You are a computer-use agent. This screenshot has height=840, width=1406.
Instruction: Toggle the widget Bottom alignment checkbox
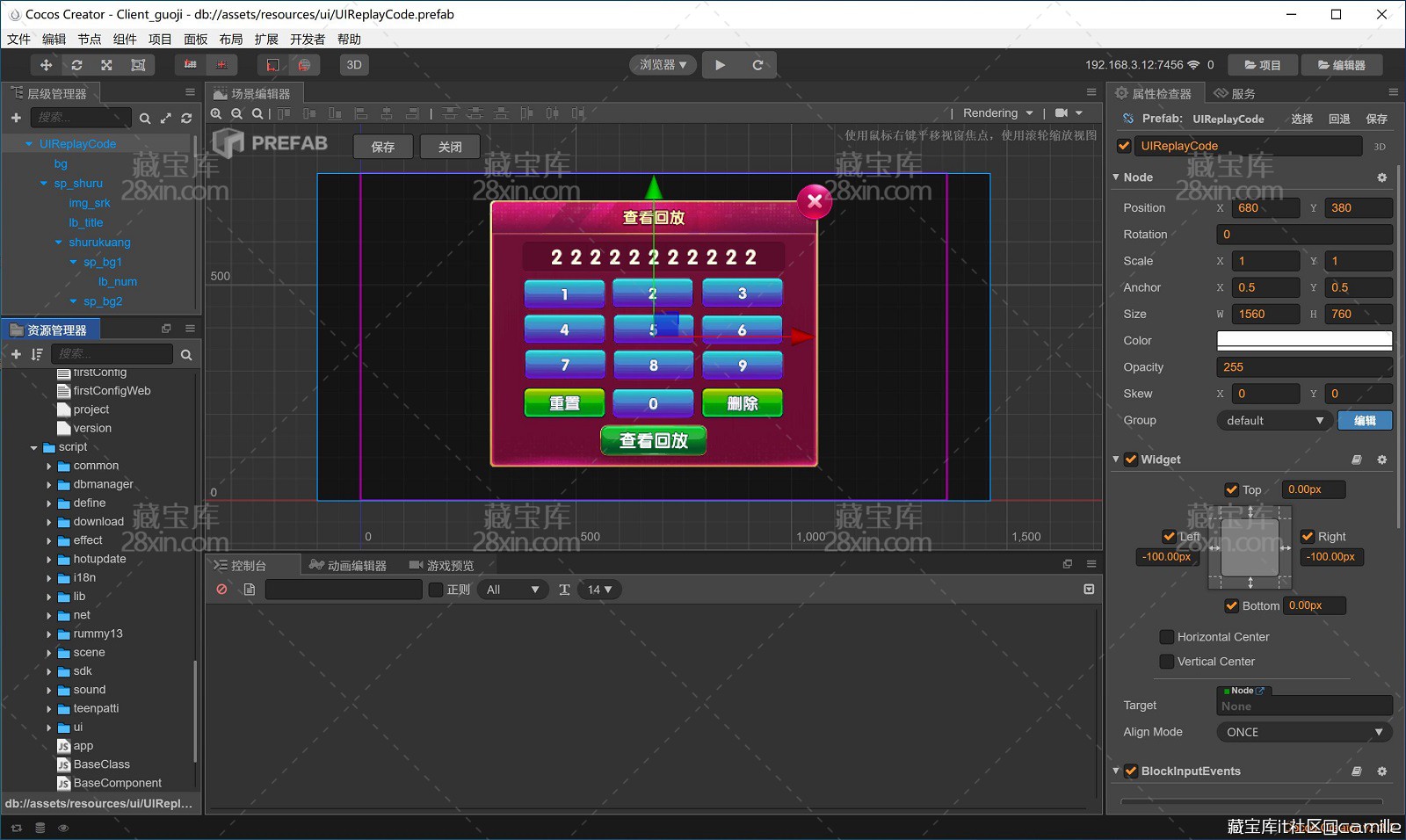1232,606
